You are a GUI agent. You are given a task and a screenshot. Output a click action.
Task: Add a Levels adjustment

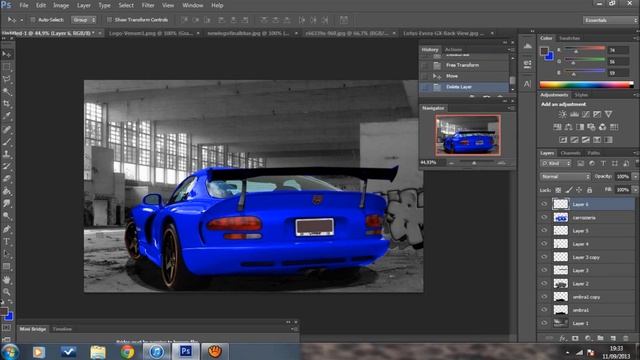coord(574,115)
